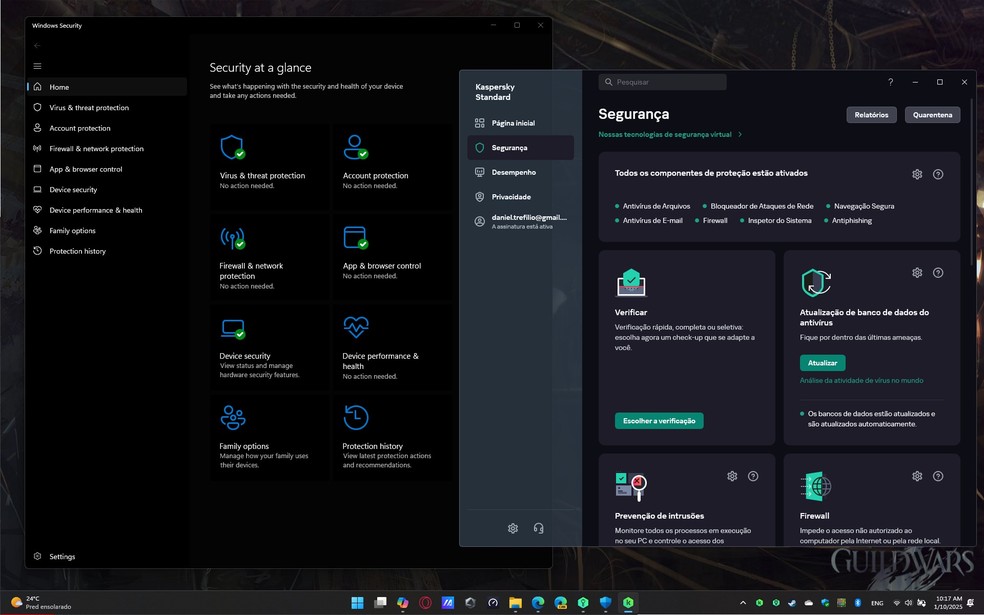Open Kaspersky settings gear in the sidebar footer

[x=513, y=528]
